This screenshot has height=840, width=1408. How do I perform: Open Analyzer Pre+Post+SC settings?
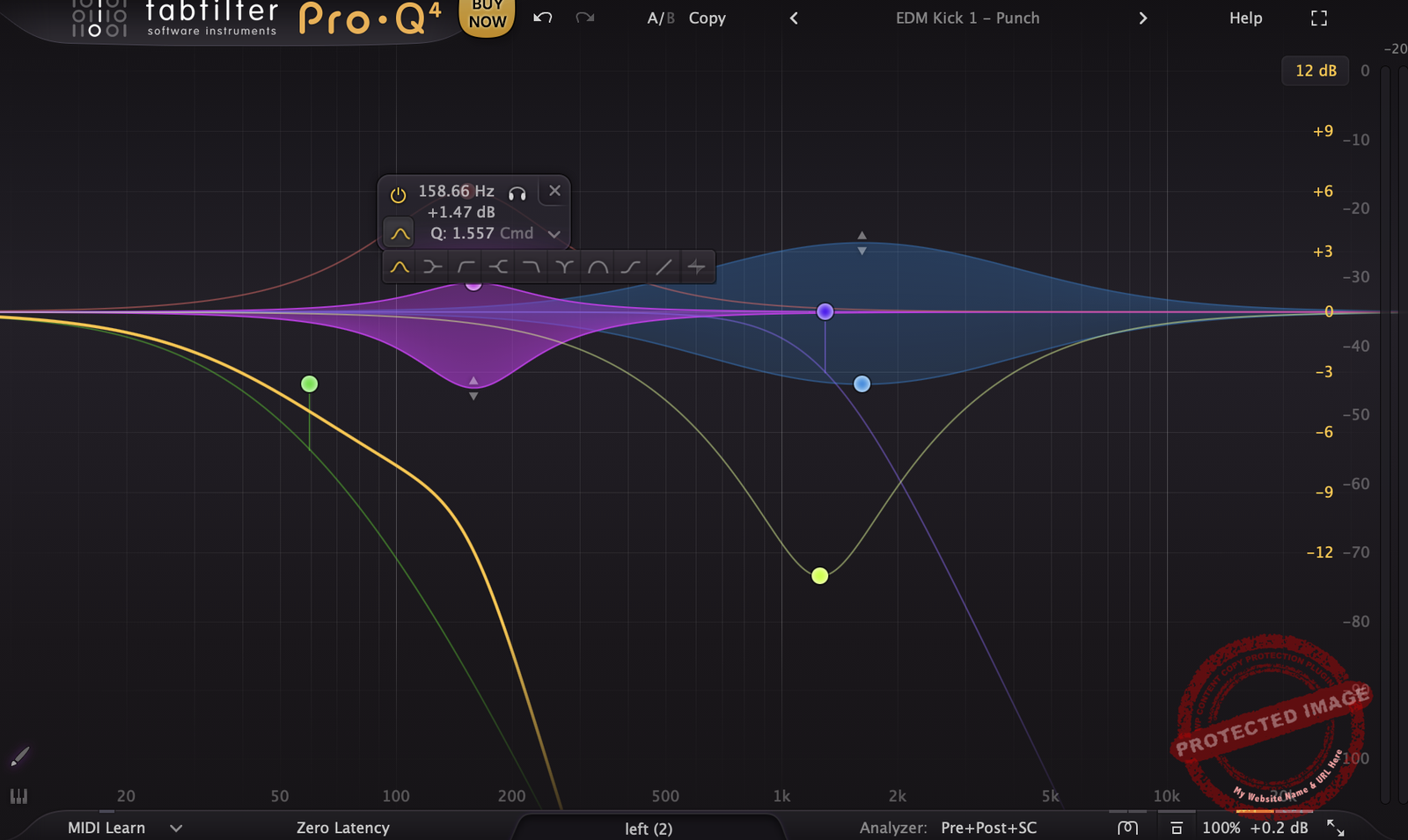click(948, 828)
